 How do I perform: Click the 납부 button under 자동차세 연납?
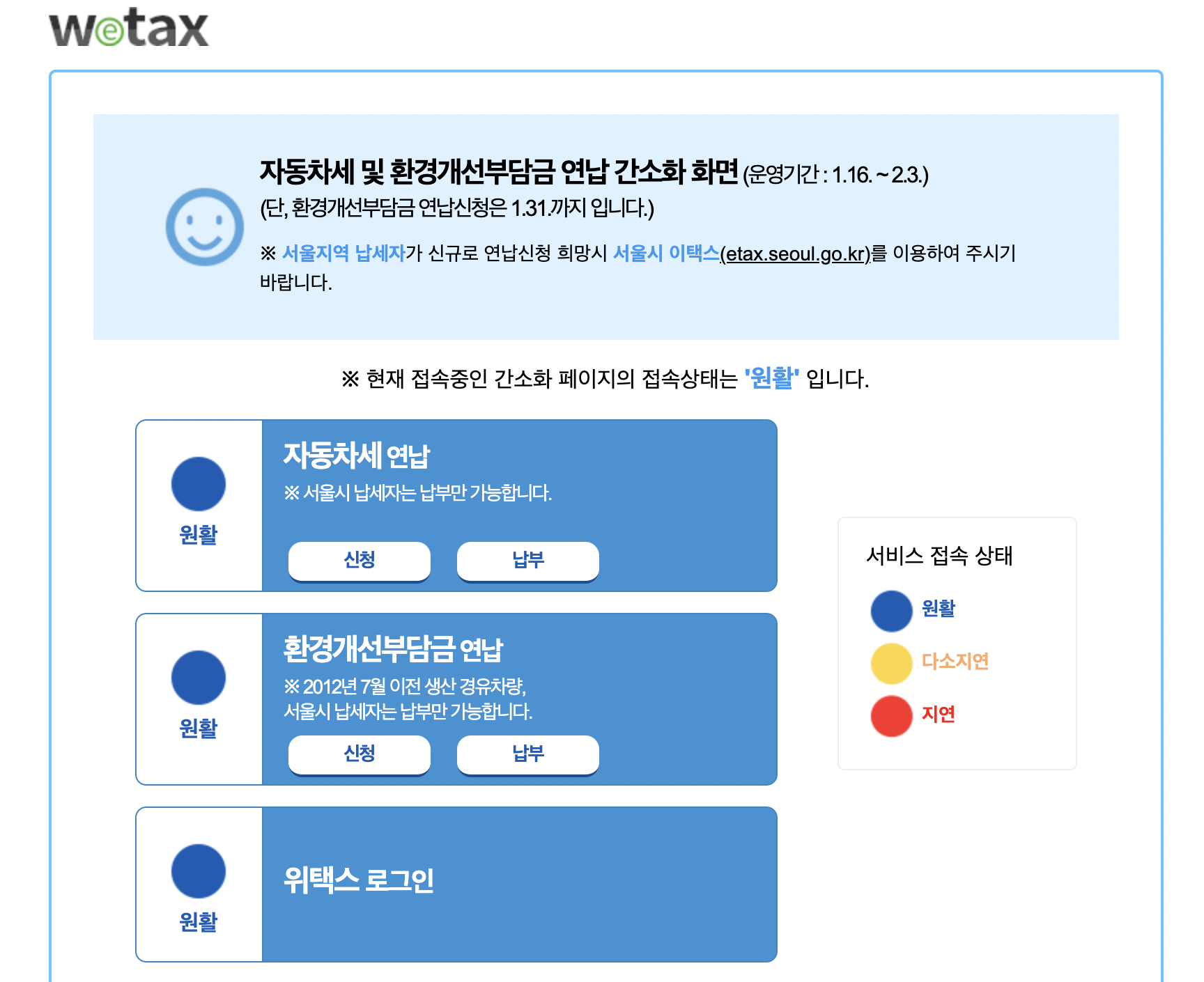pos(528,561)
